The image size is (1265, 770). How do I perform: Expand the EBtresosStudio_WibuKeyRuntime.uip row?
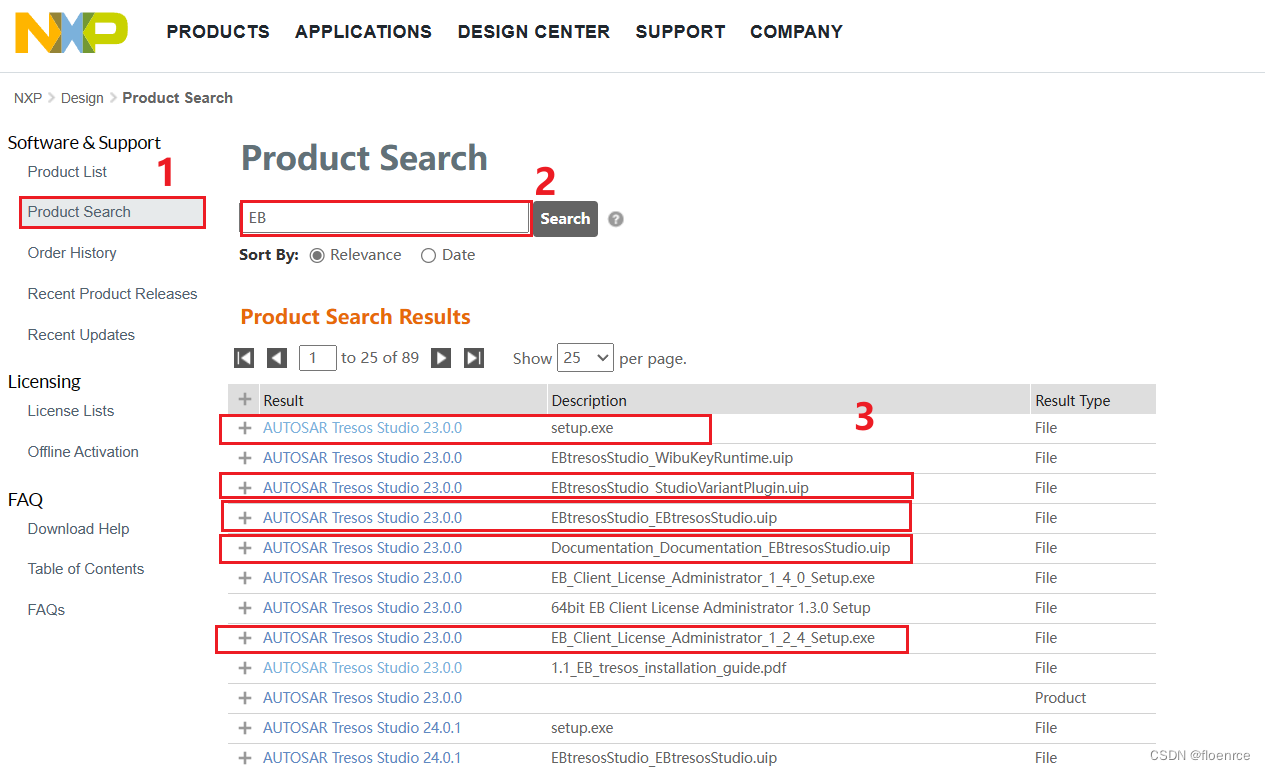(244, 458)
